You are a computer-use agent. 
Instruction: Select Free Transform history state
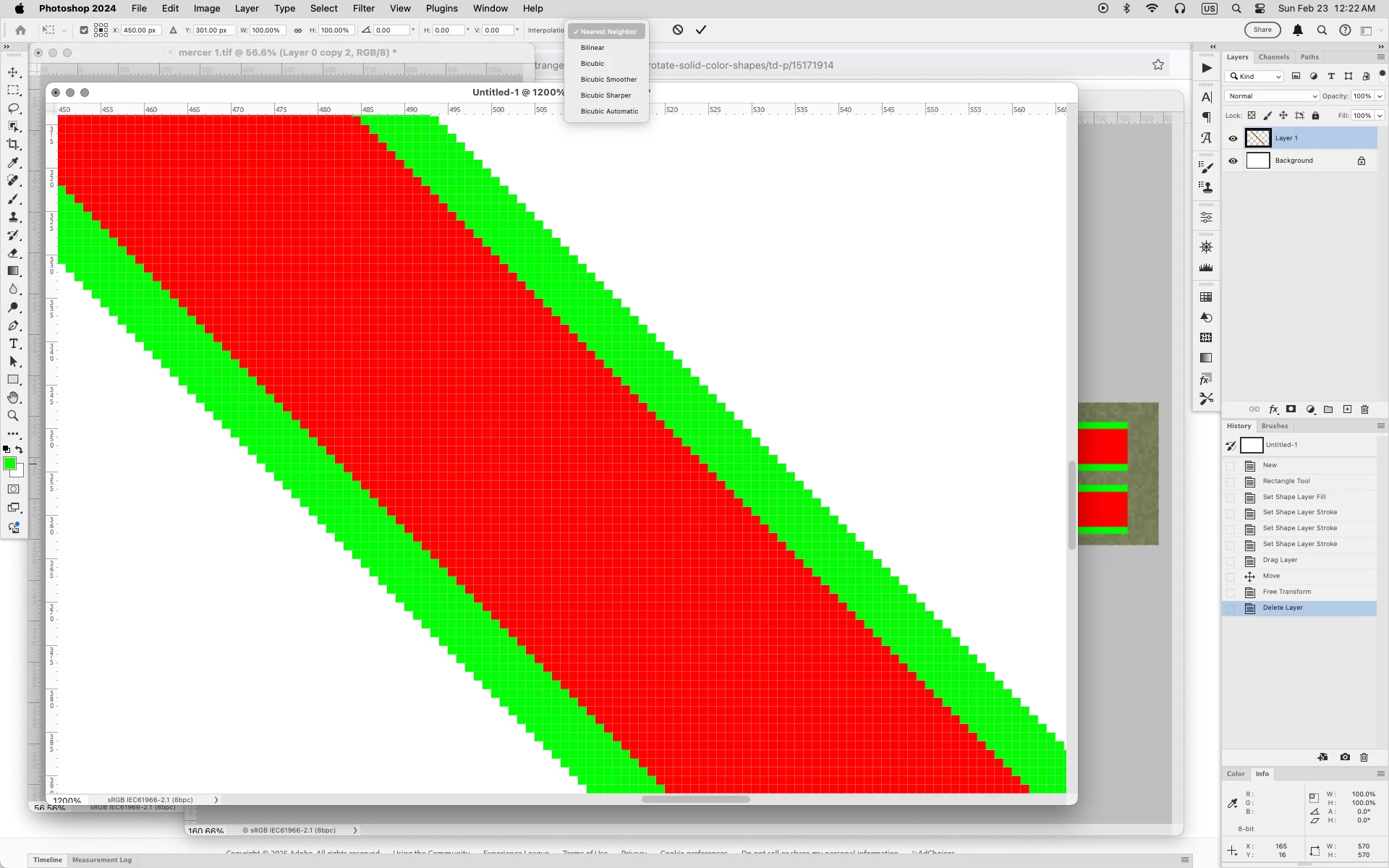(1286, 592)
